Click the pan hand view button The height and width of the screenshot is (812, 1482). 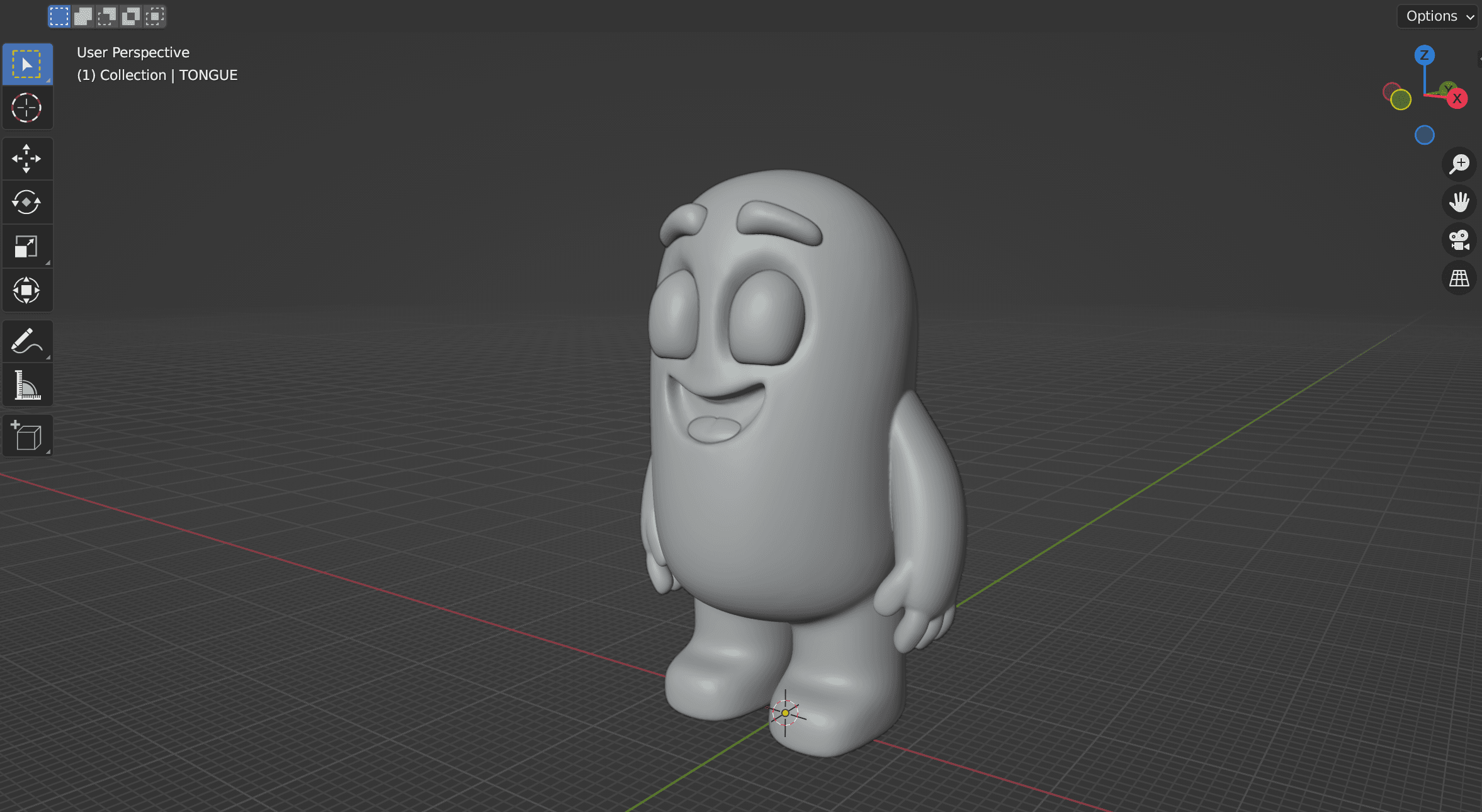(1459, 202)
